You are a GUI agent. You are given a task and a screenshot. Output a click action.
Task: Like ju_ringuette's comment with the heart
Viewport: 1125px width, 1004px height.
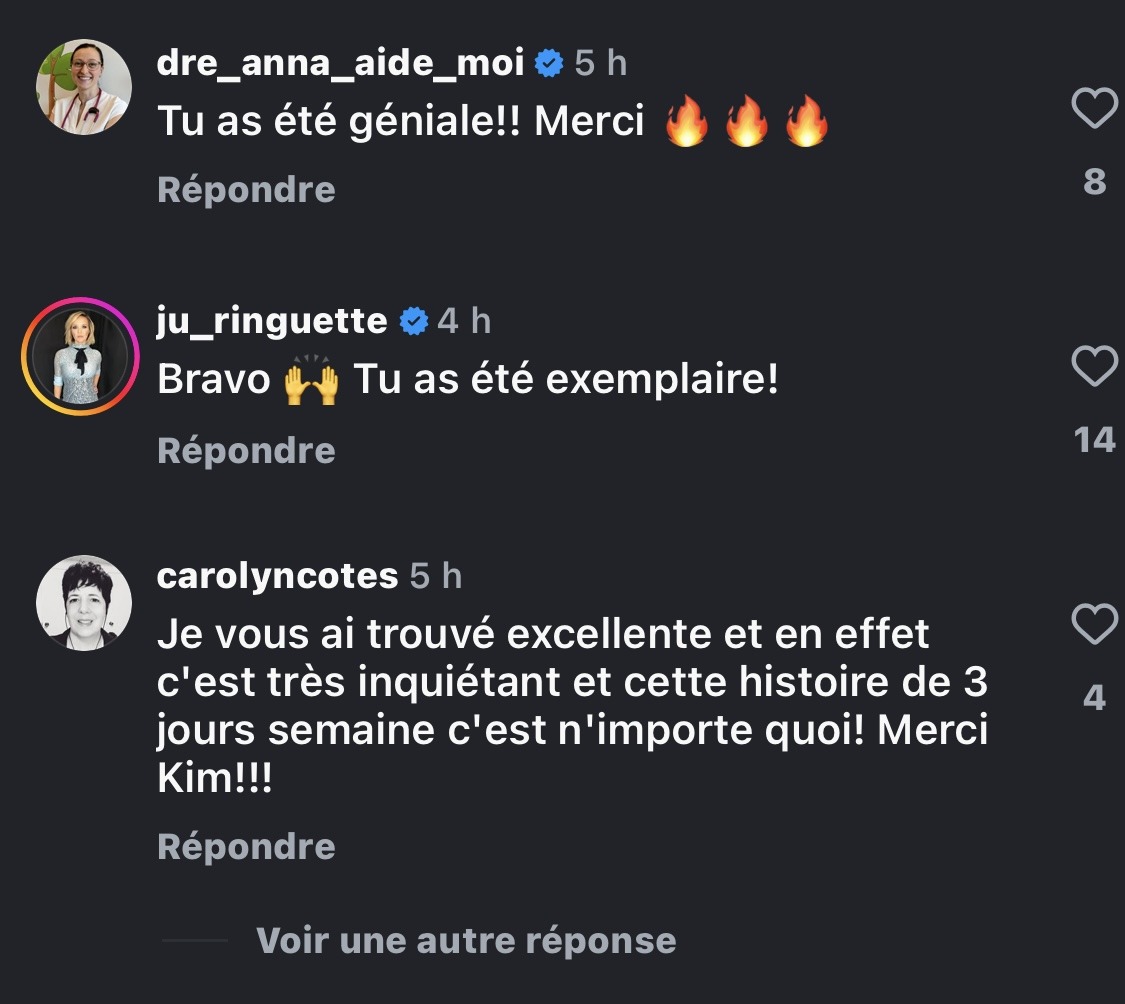click(1094, 367)
